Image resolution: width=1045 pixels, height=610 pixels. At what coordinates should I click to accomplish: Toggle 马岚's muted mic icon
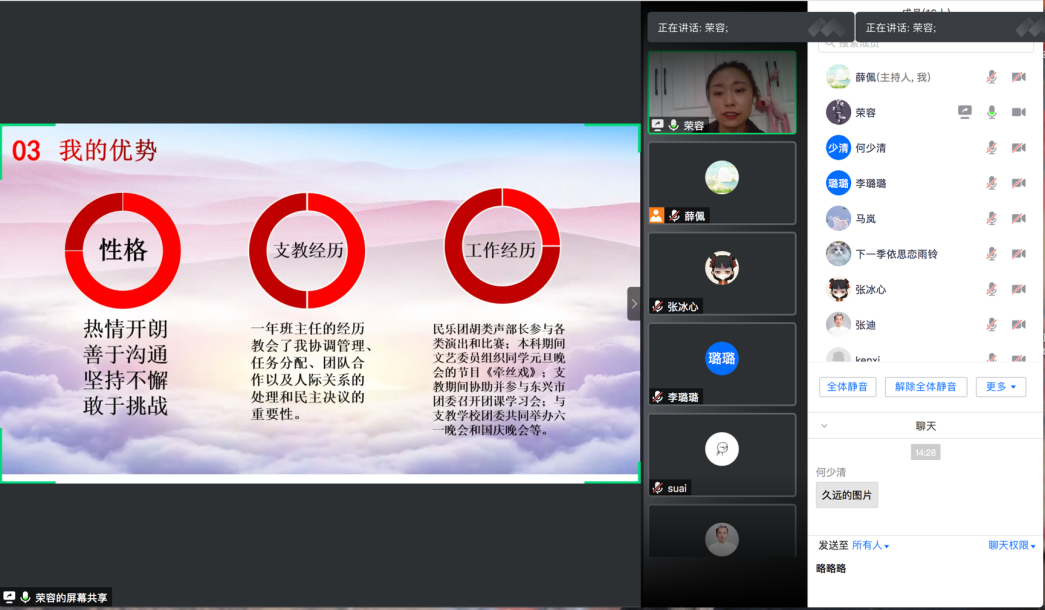[992, 218]
